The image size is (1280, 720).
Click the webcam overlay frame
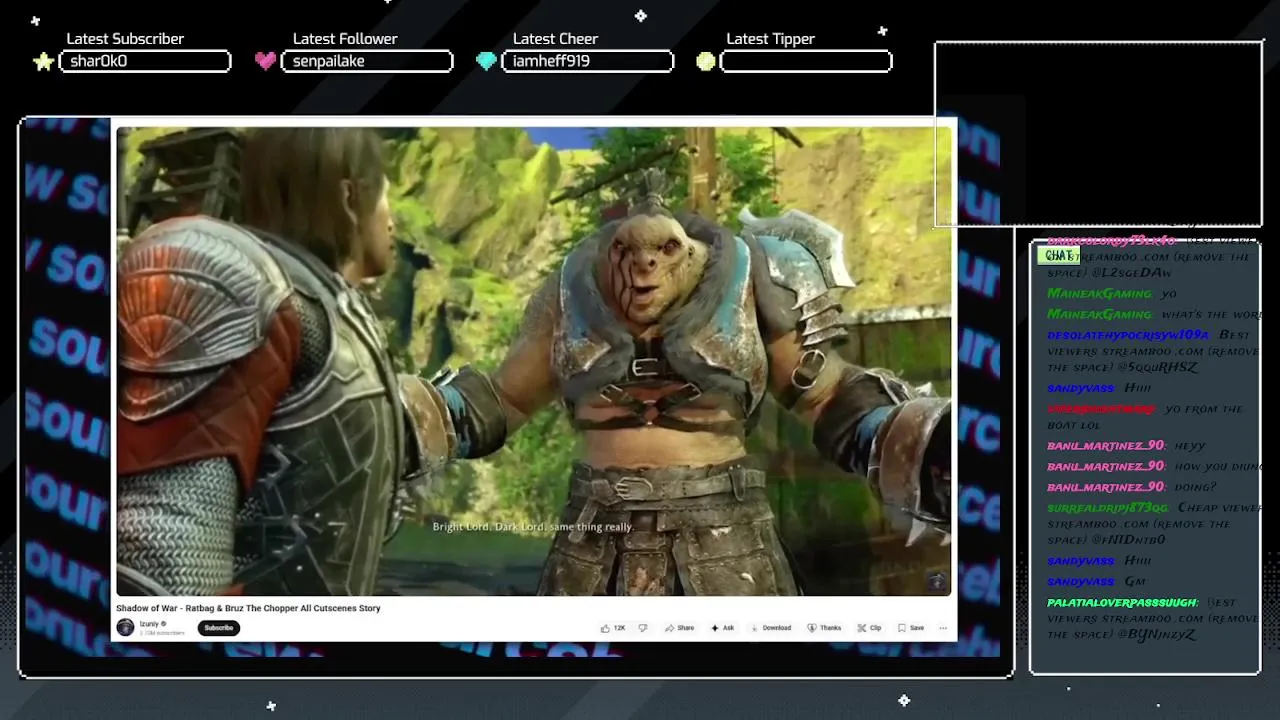(1099, 134)
